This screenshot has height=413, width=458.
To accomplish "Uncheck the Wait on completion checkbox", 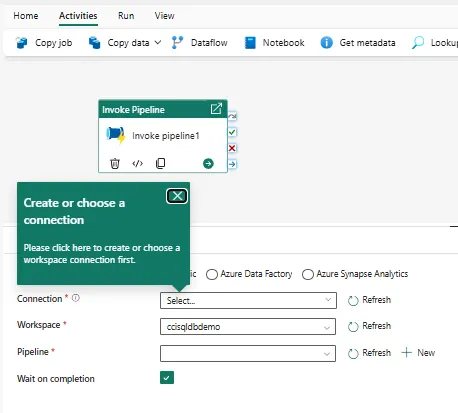I will (167, 378).
